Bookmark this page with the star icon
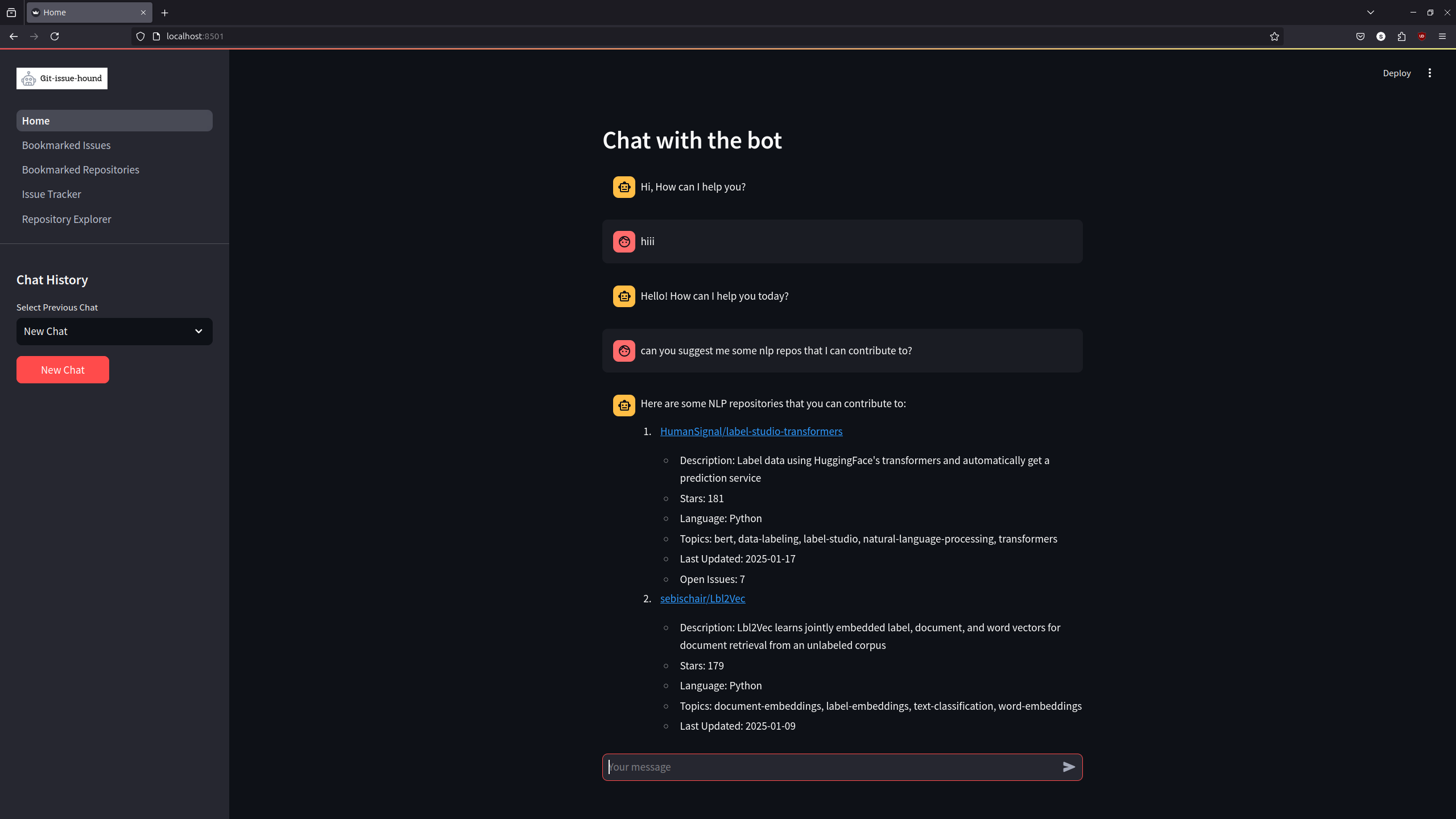The height and width of the screenshot is (819, 1456). [1274, 36]
